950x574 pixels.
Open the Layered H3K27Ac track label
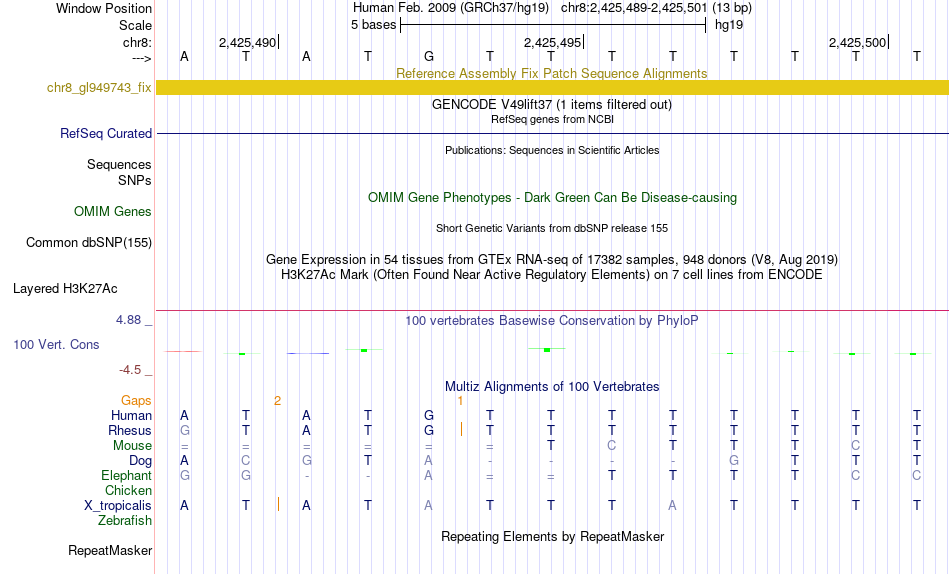(x=65, y=289)
